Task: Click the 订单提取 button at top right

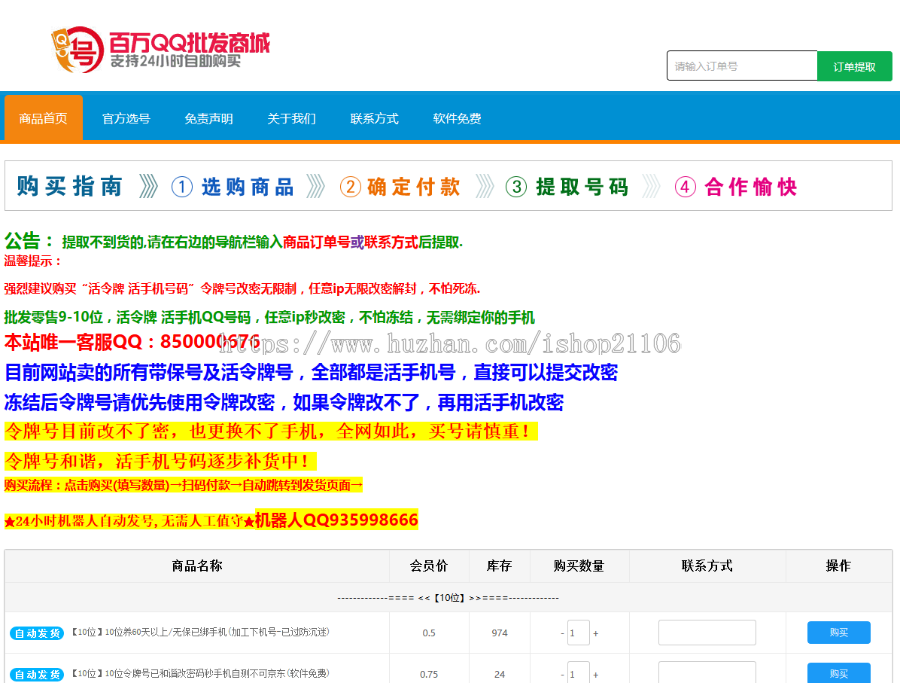Action: coord(855,65)
